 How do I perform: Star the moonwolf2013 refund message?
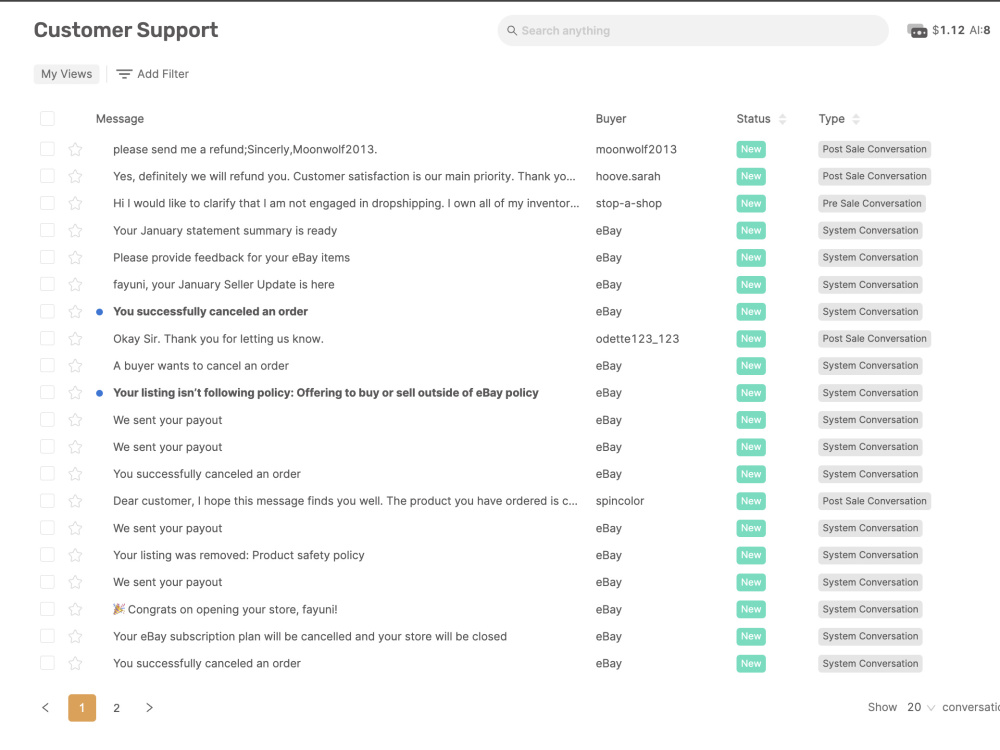(75, 149)
